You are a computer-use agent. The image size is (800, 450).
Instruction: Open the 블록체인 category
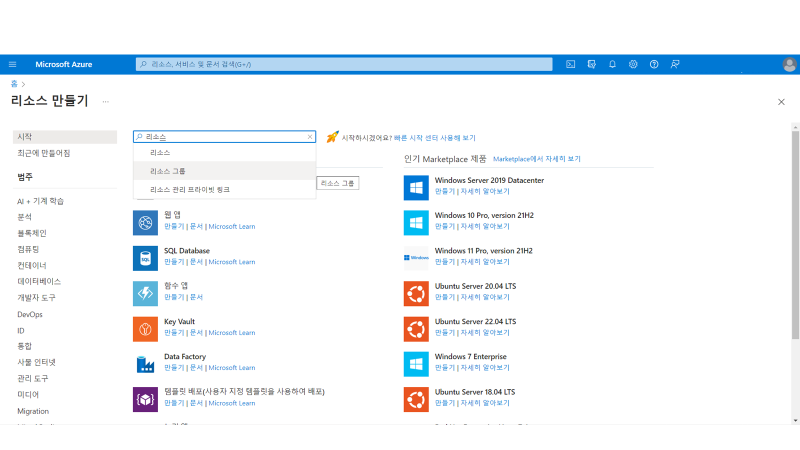[32, 233]
